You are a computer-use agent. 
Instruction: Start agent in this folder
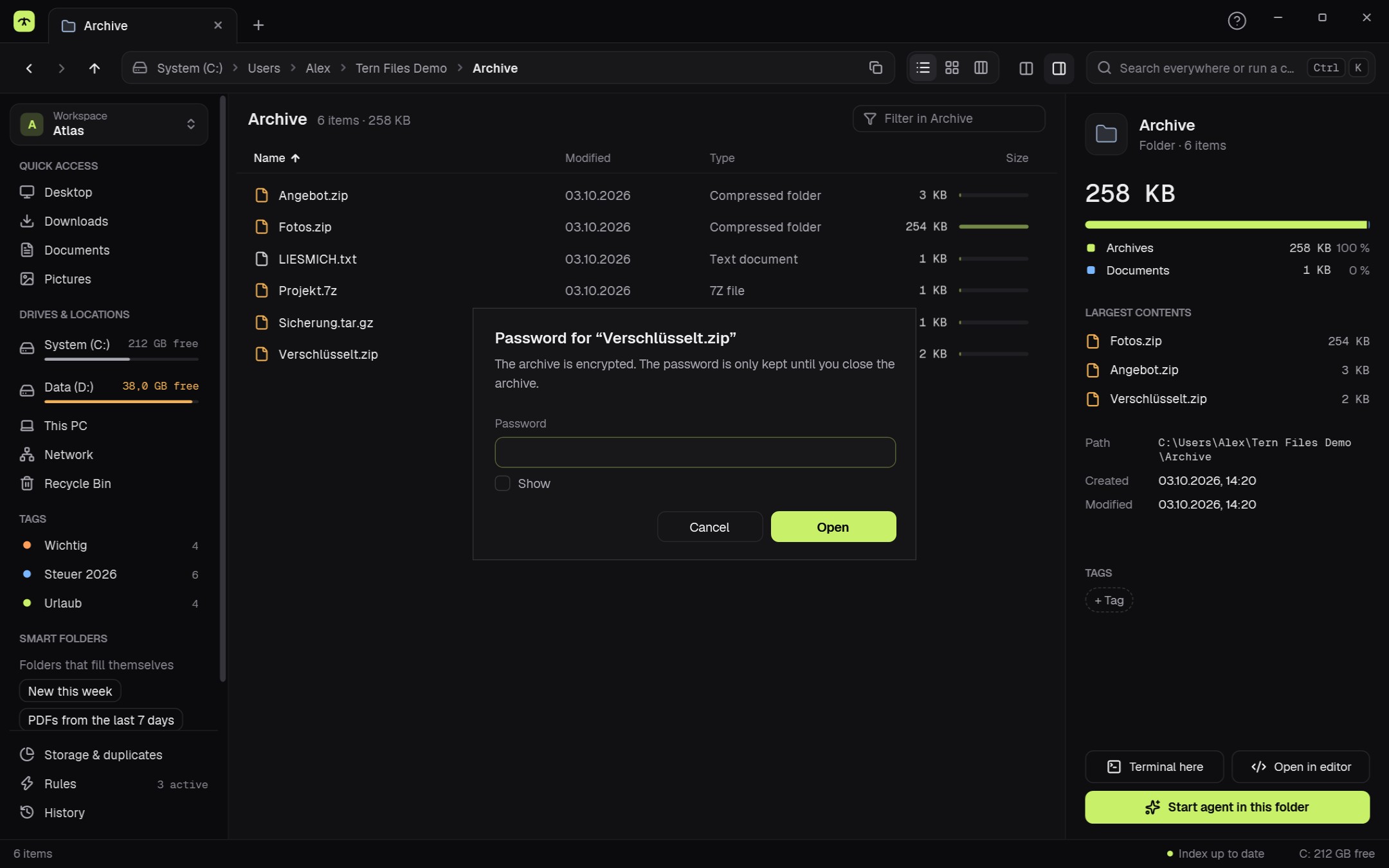pos(1227,807)
